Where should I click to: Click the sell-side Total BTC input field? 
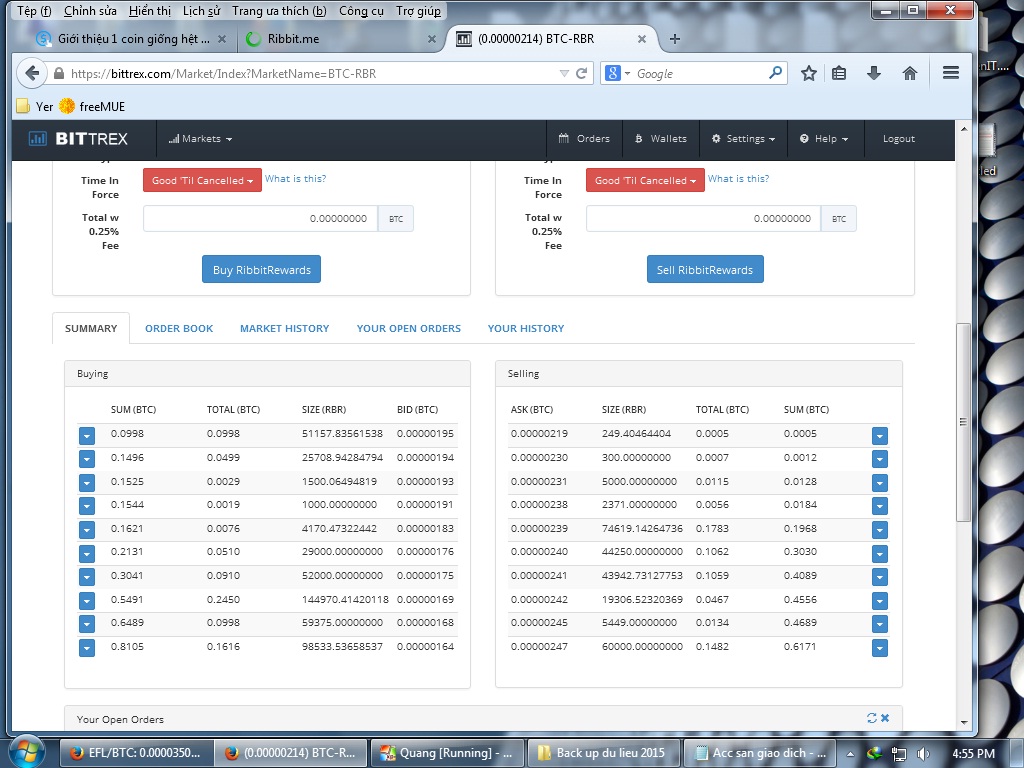[x=703, y=219]
